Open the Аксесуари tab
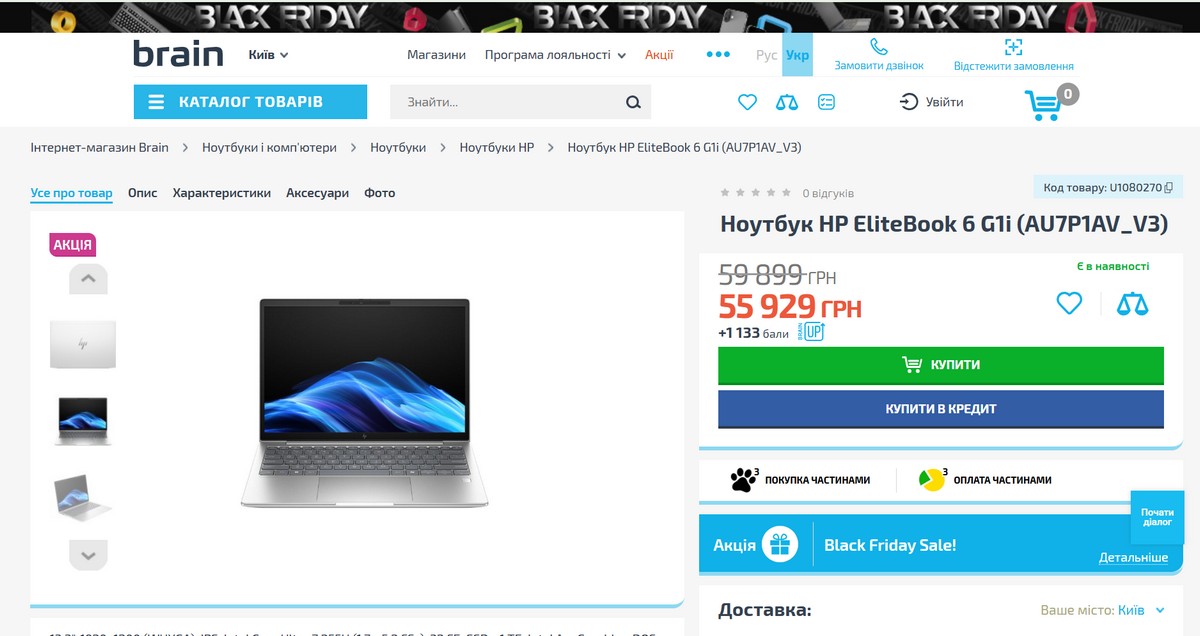The width and height of the screenshot is (1200, 636). click(318, 193)
